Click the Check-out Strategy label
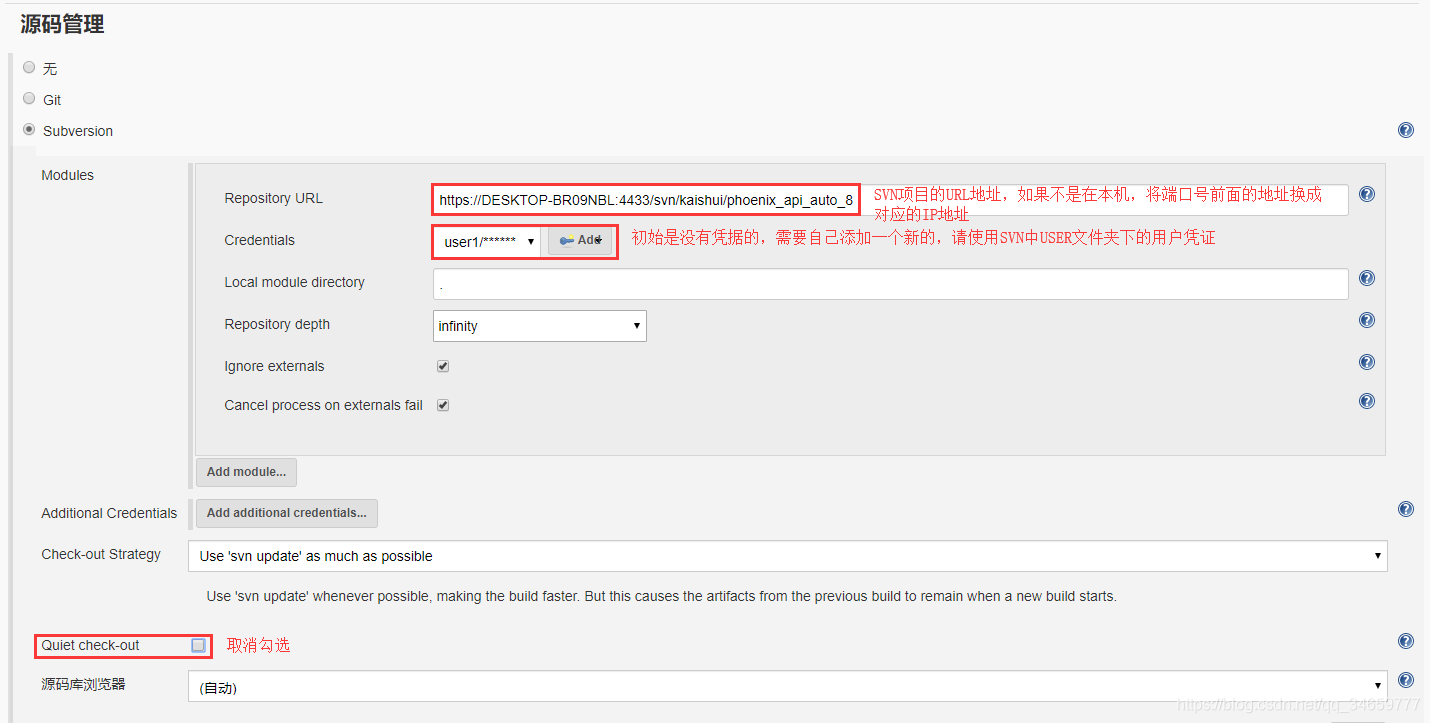 pyautogui.click(x=101, y=554)
